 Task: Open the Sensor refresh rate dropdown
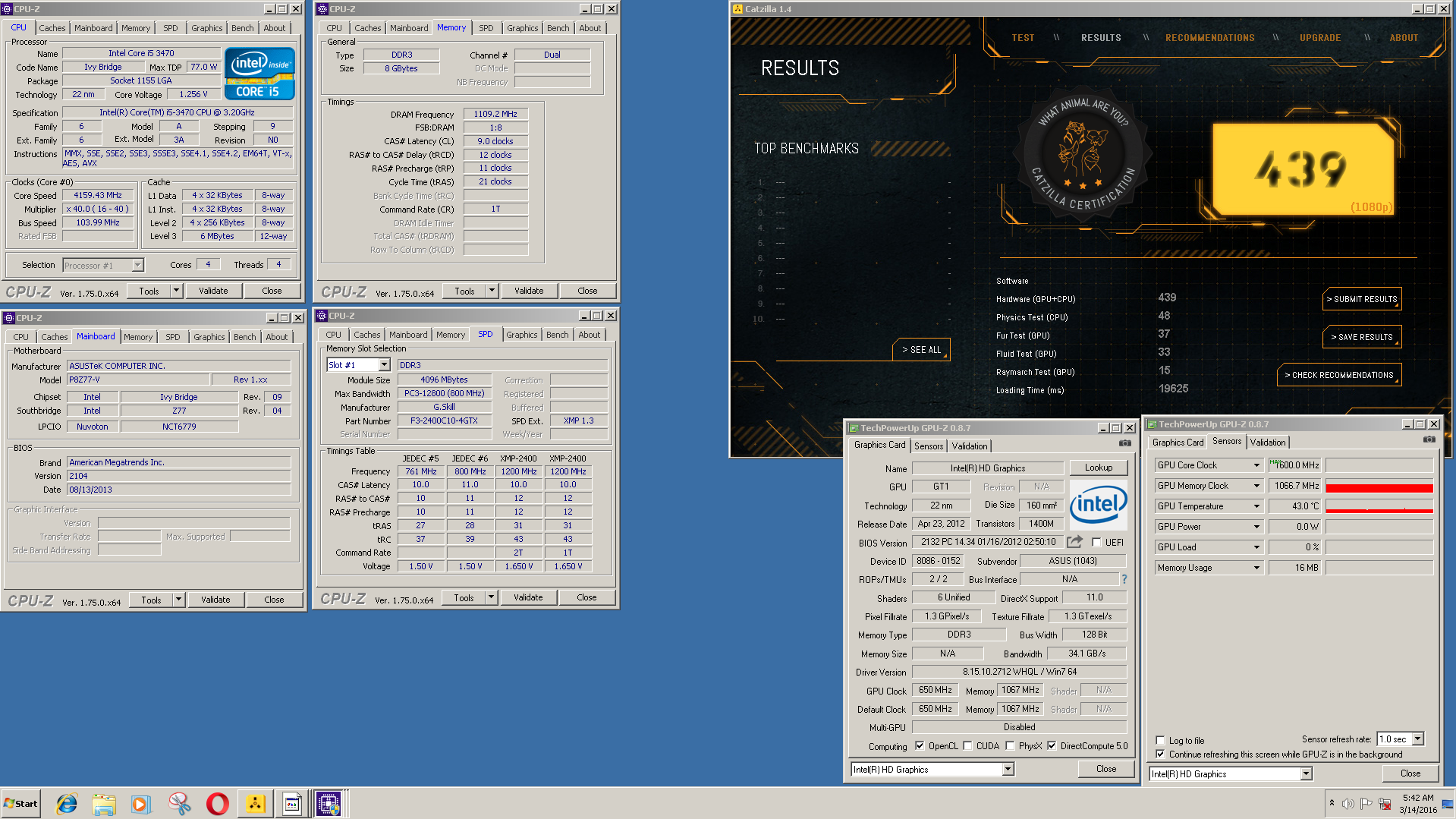click(1417, 739)
